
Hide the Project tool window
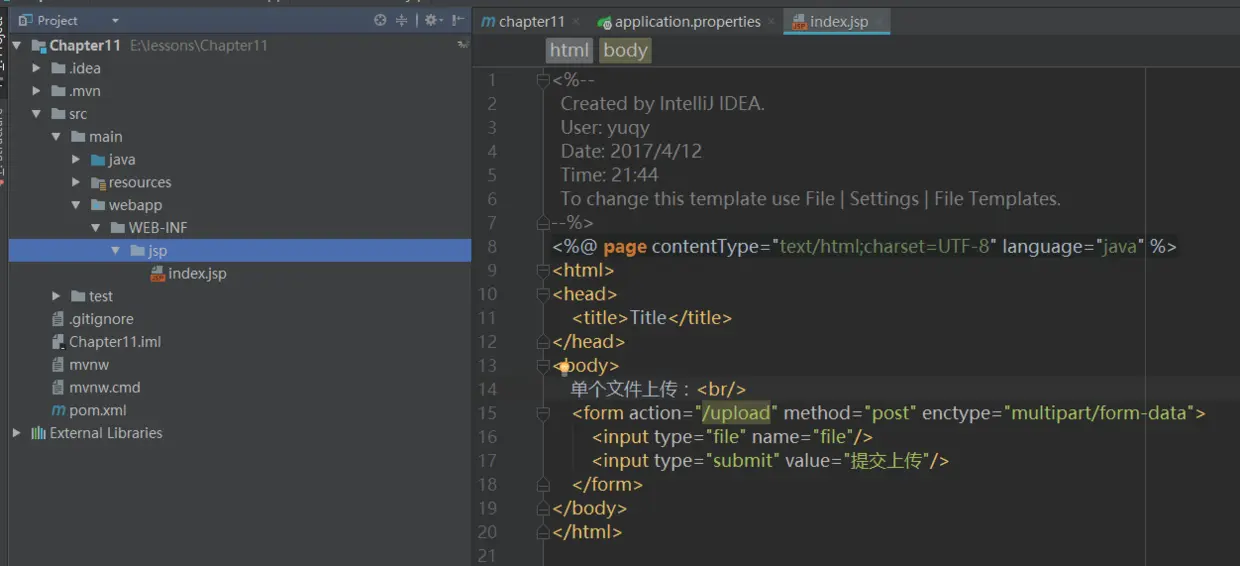click(x=457, y=20)
